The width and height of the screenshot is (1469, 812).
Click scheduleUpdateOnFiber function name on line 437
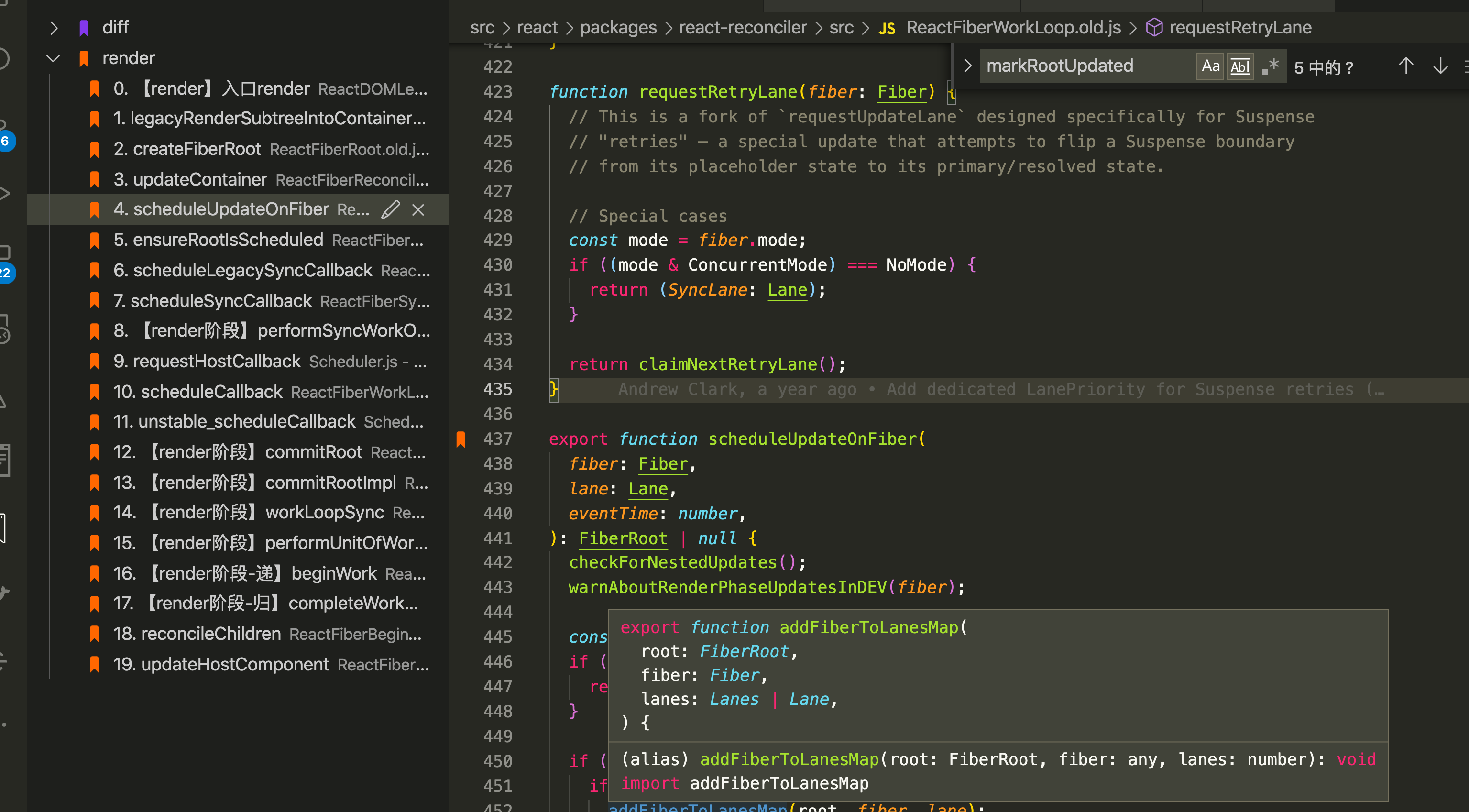coord(812,439)
